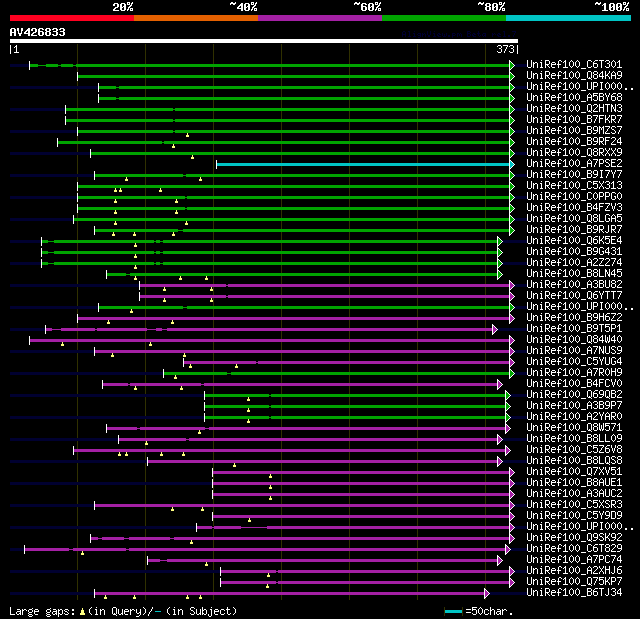This screenshot has width=640, height=619.
Task: Click the purple ~60% identity legend segment
Action: [320, 18]
